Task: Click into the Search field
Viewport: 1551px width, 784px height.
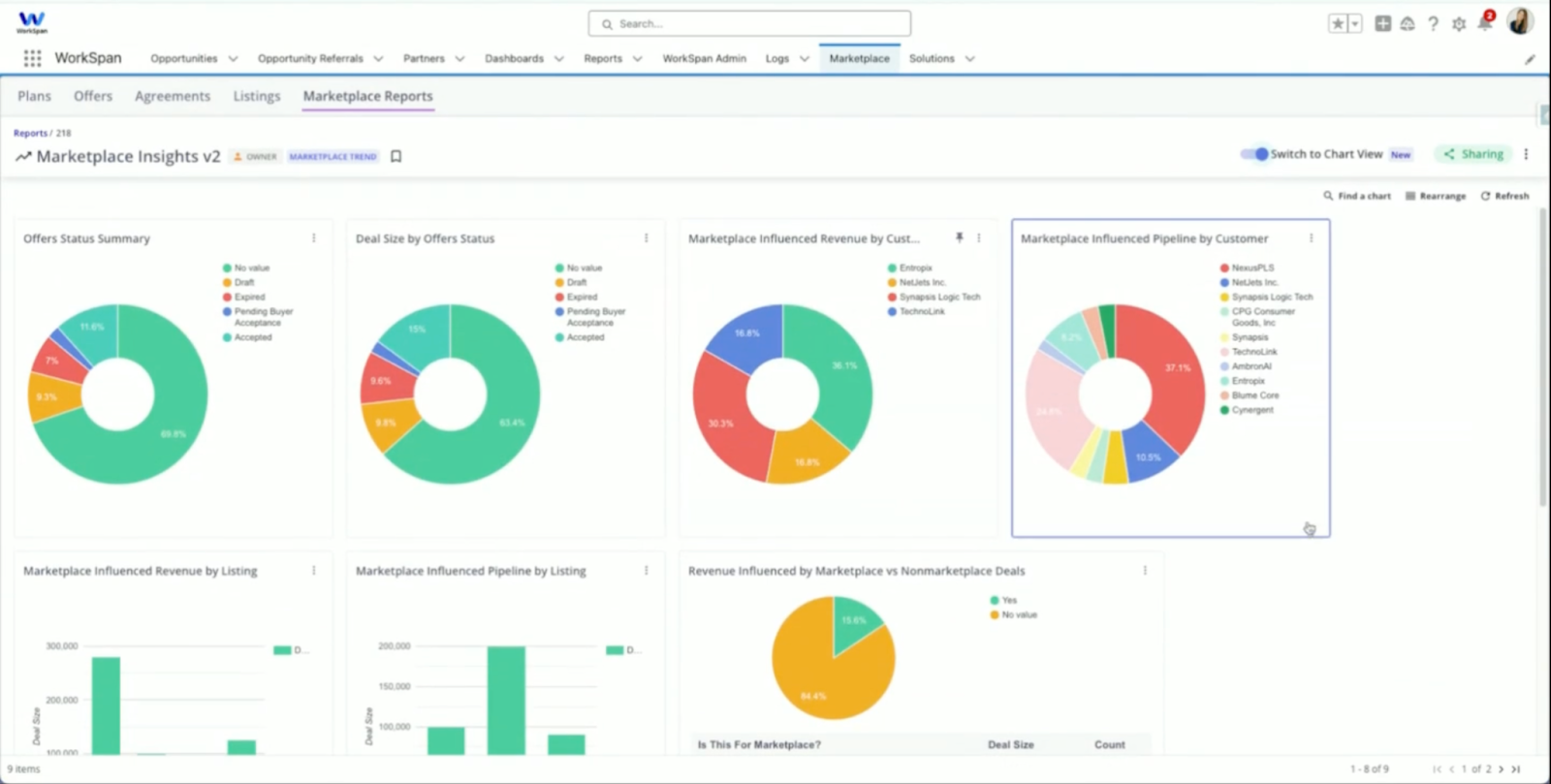Action: click(749, 23)
